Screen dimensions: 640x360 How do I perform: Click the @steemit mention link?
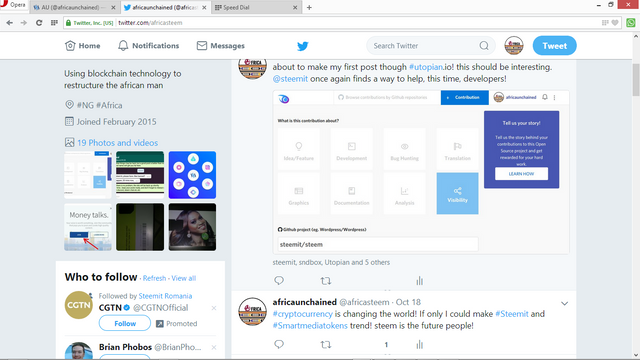coord(290,79)
